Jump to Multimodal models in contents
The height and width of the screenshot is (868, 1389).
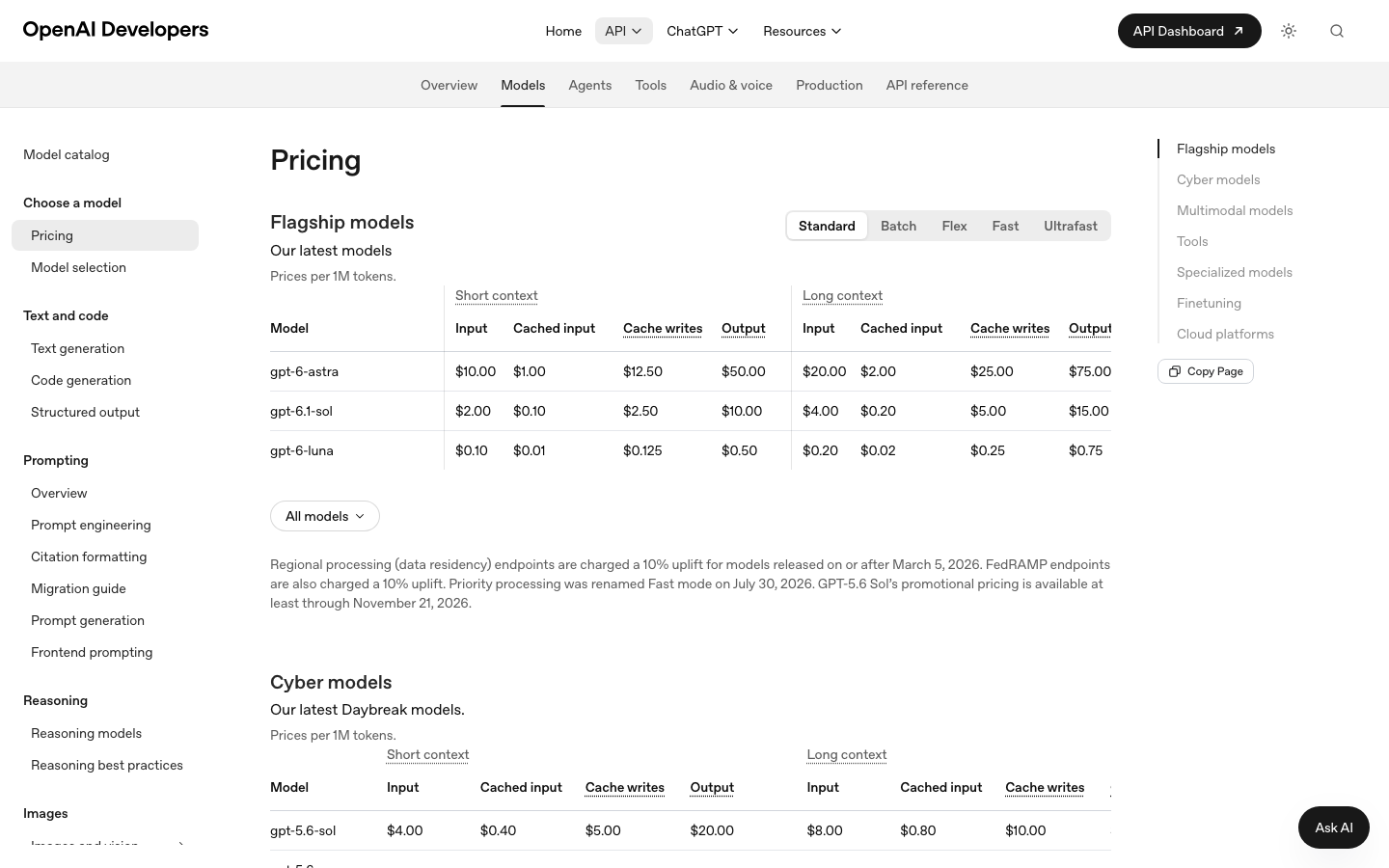tap(1235, 210)
